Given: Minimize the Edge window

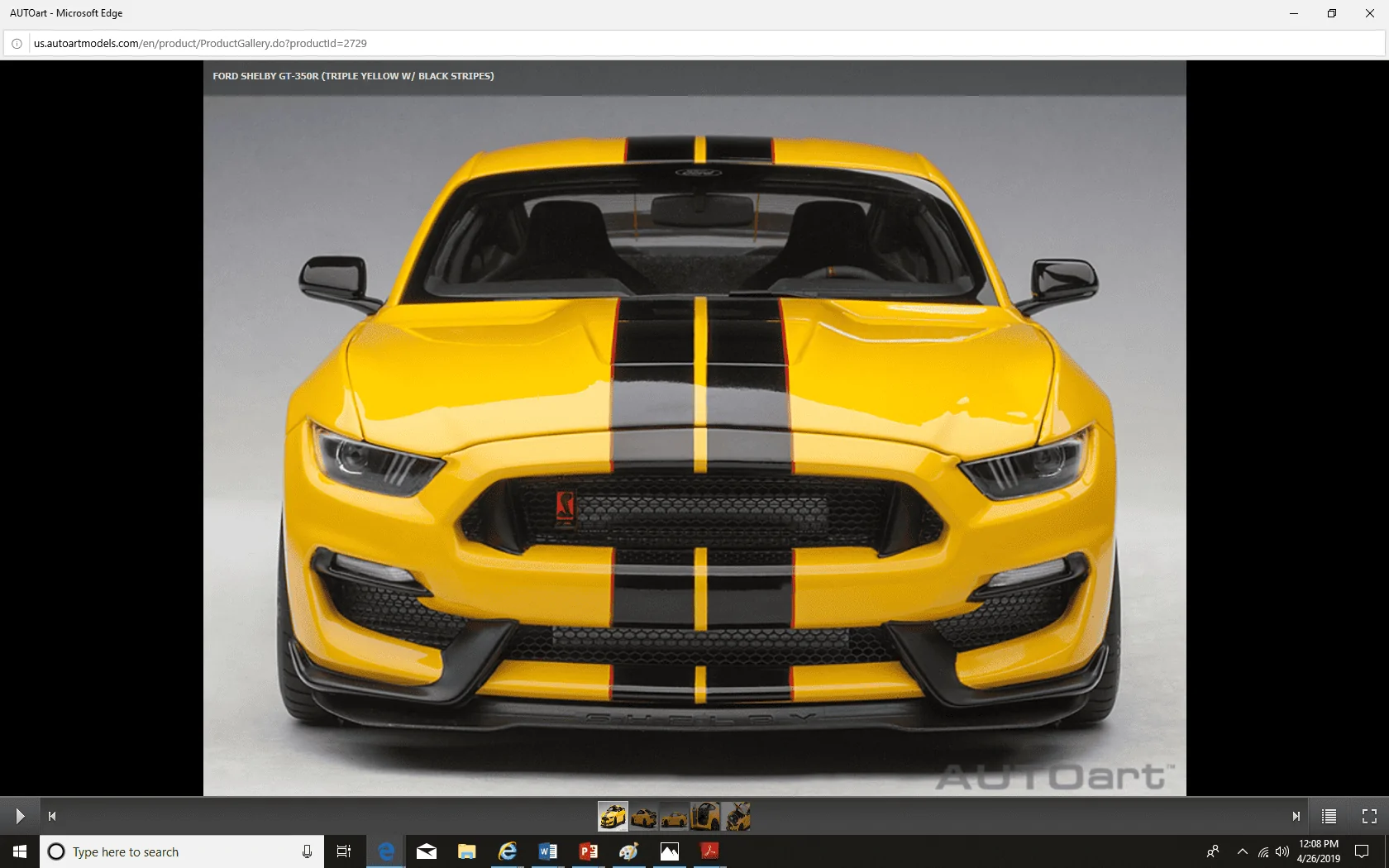Looking at the screenshot, I should [1294, 13].
